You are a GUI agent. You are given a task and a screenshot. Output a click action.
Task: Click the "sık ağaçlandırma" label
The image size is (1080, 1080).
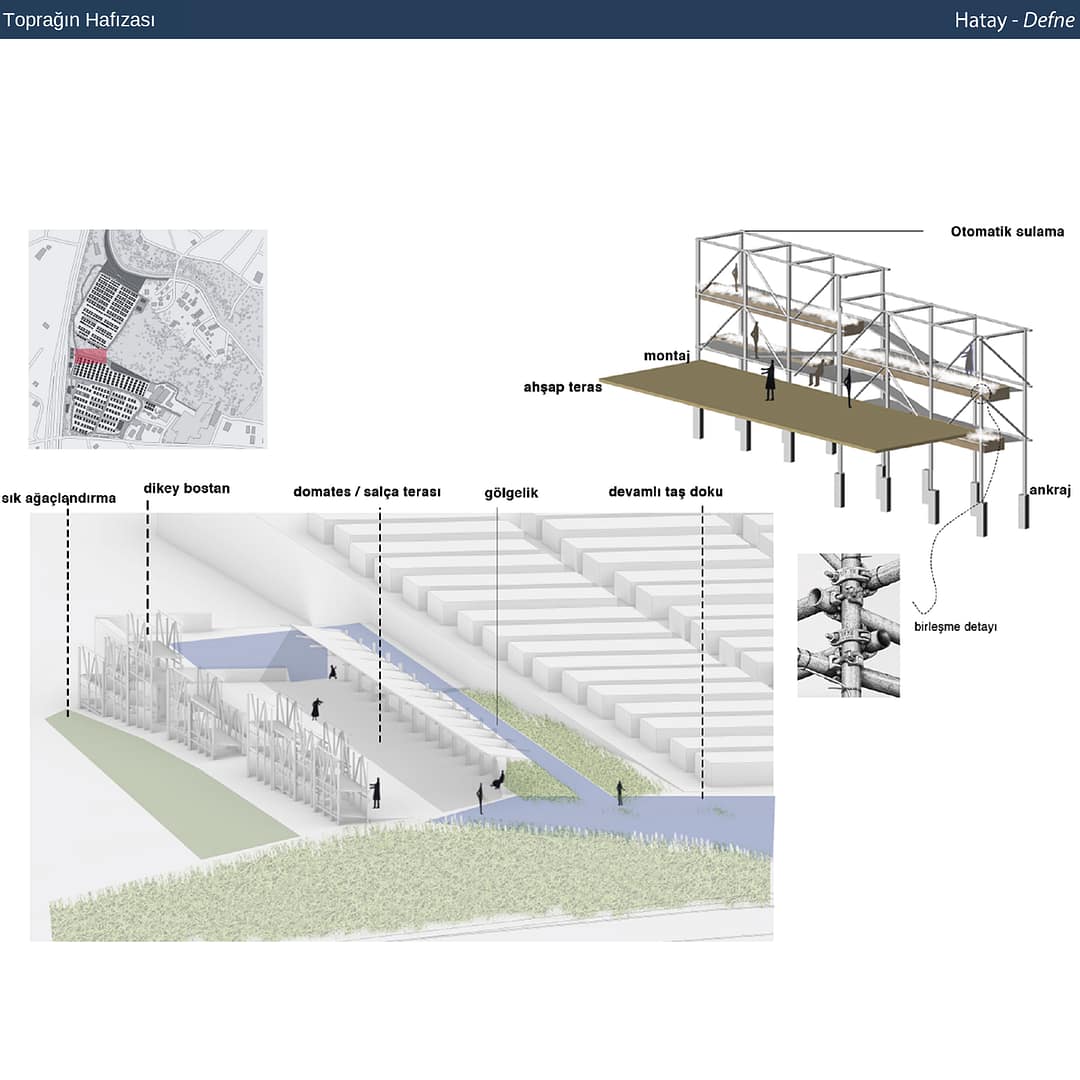point(59,498)
